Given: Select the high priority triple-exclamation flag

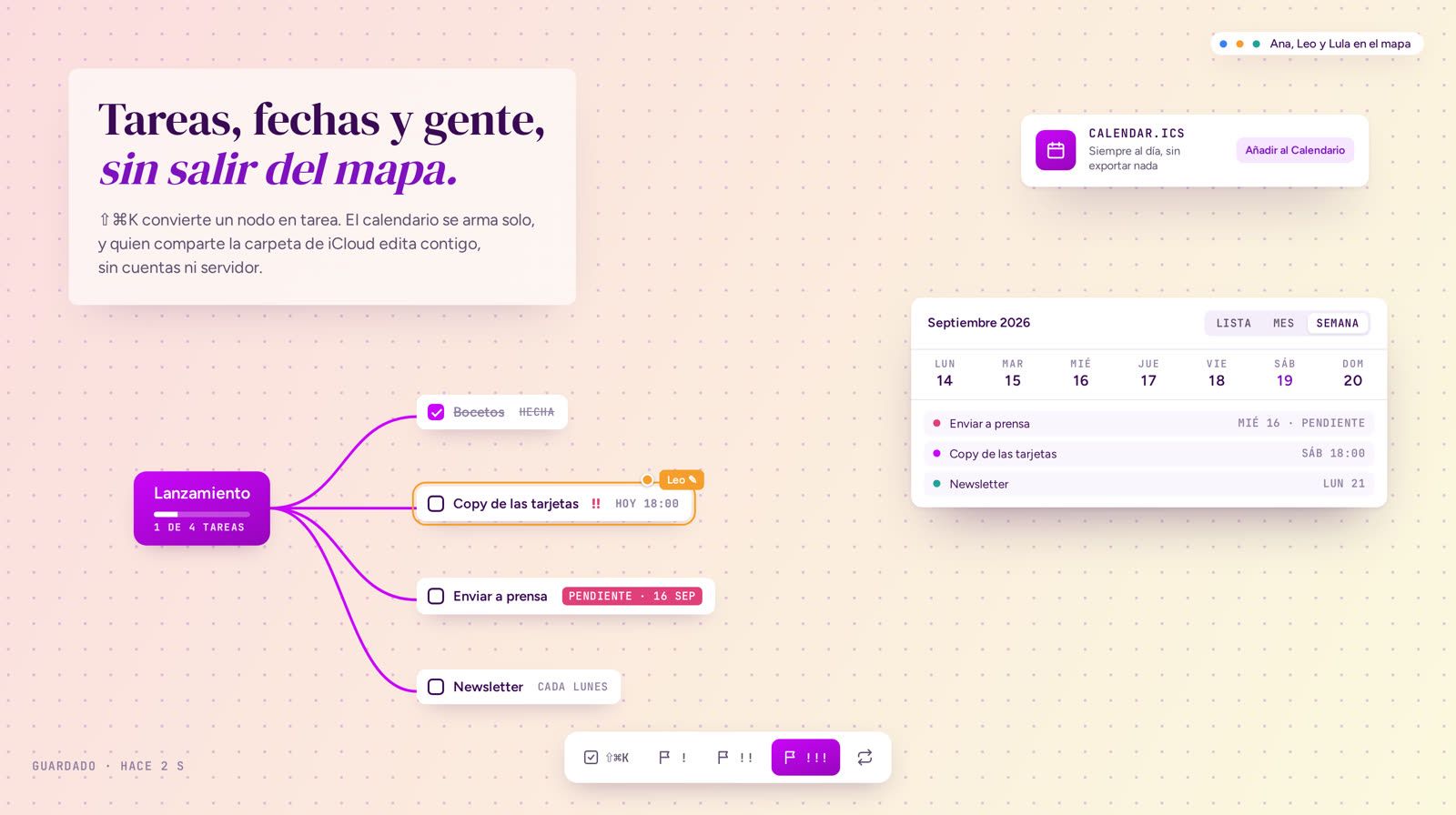Looking at the screenshot, I should [x=805, y=757].
